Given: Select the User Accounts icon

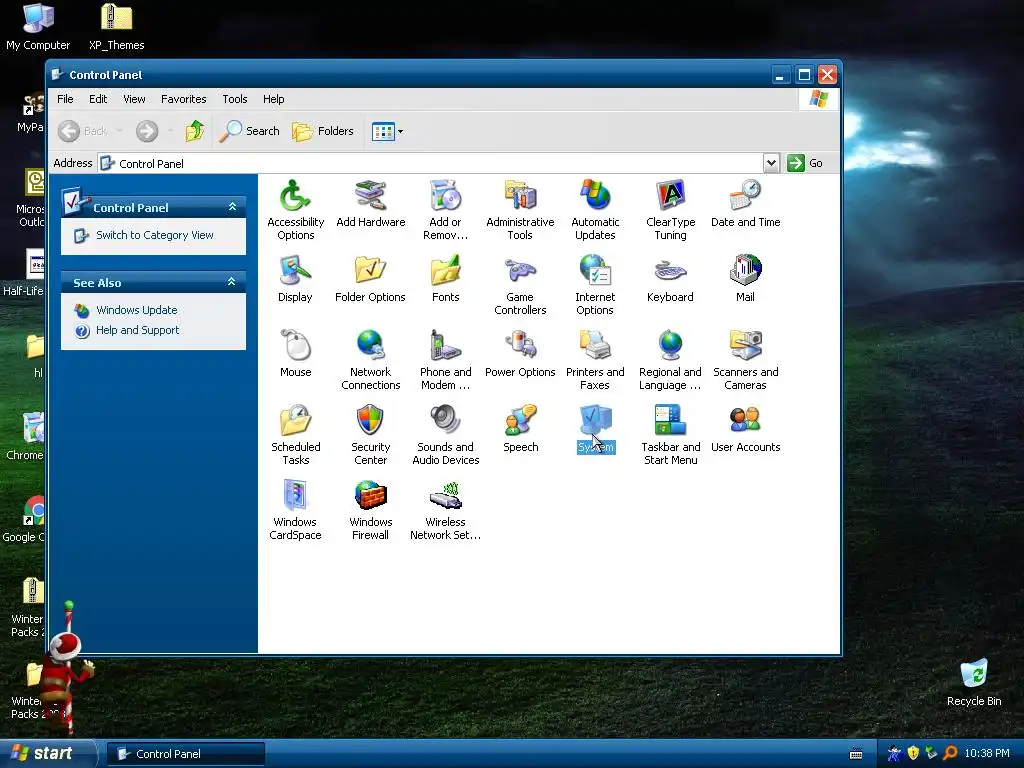Looking at the screenshot, I should tap(745, 421).
